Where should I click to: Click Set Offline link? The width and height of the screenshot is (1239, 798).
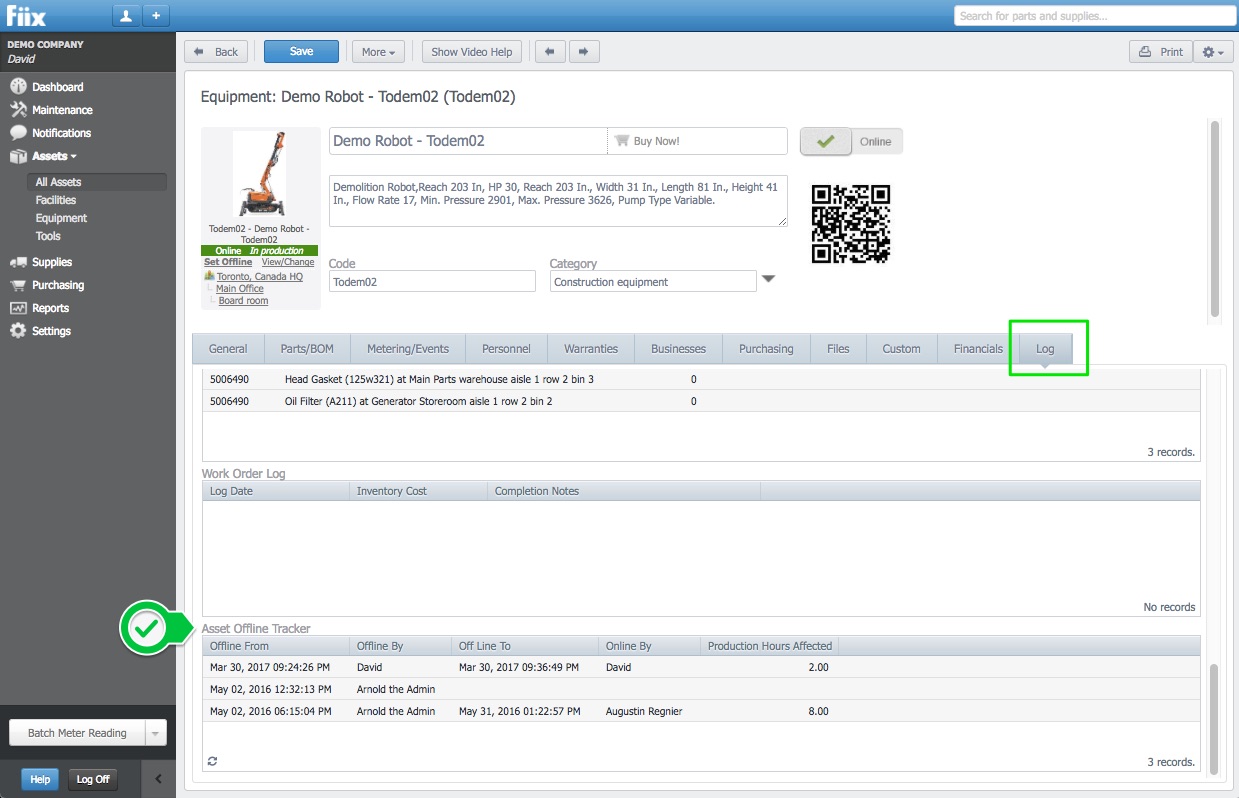(228, 262)
